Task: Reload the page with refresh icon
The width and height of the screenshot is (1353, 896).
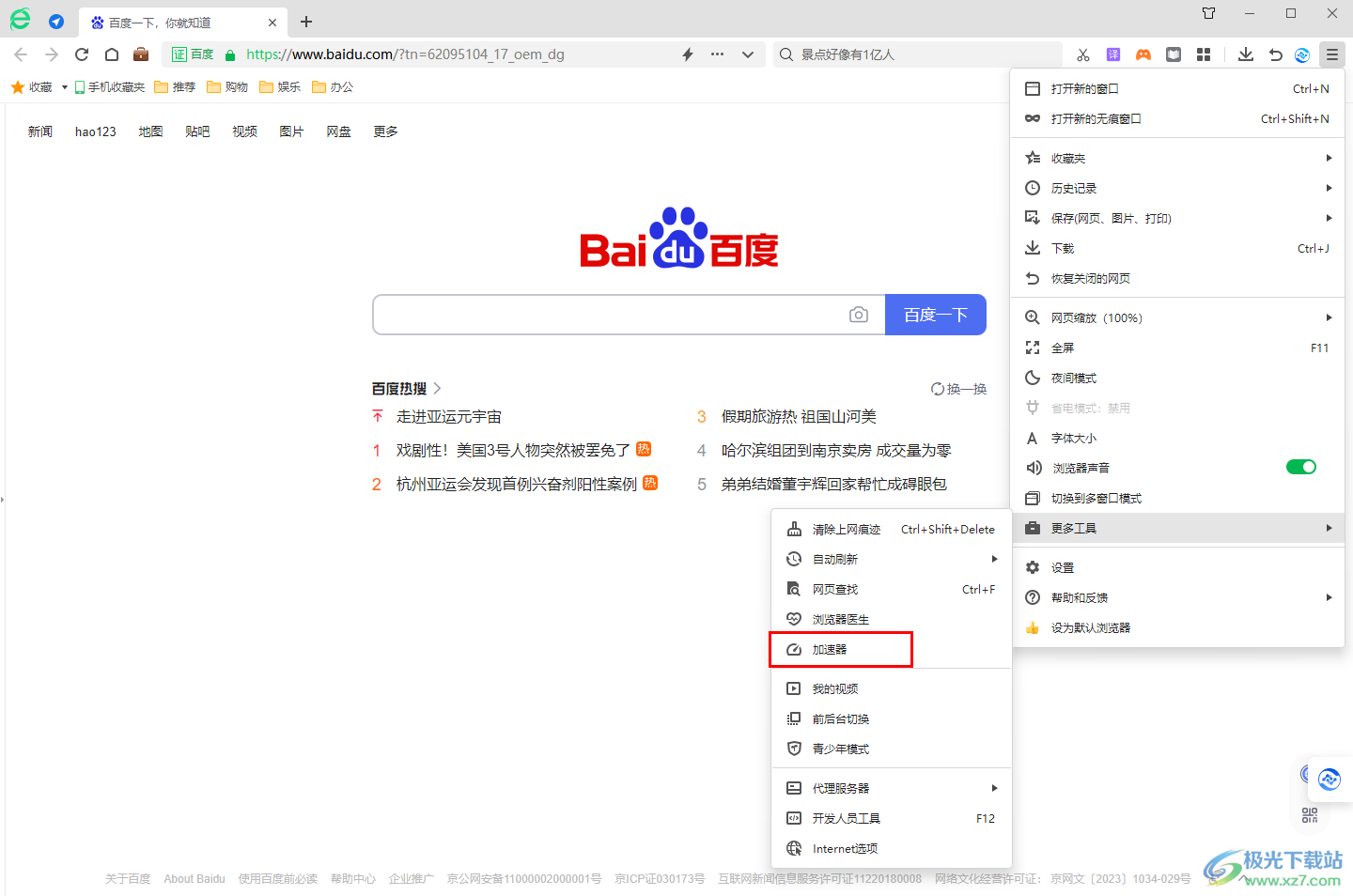Action: tap(82, 54)
